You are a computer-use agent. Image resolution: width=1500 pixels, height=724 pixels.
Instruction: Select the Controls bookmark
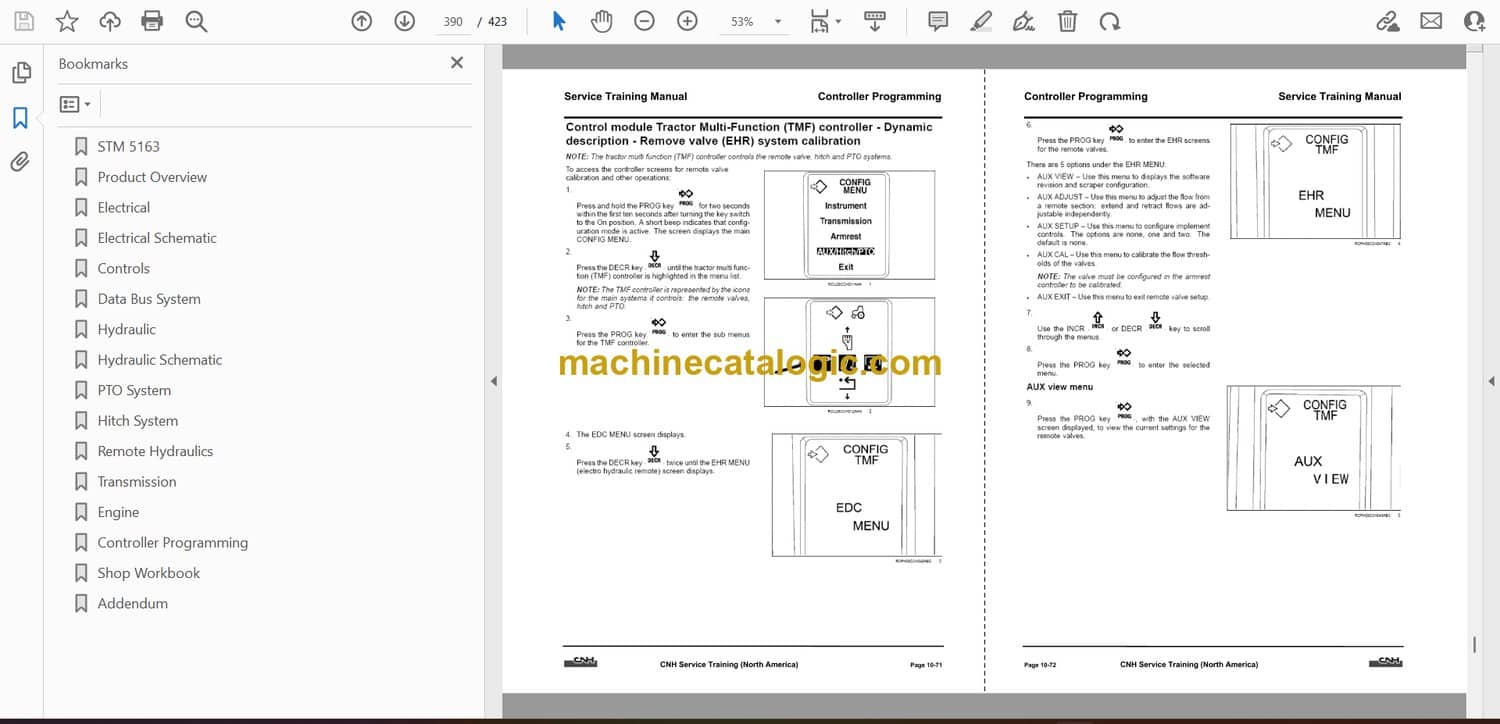pyautogui.click(x=124, y=269)
